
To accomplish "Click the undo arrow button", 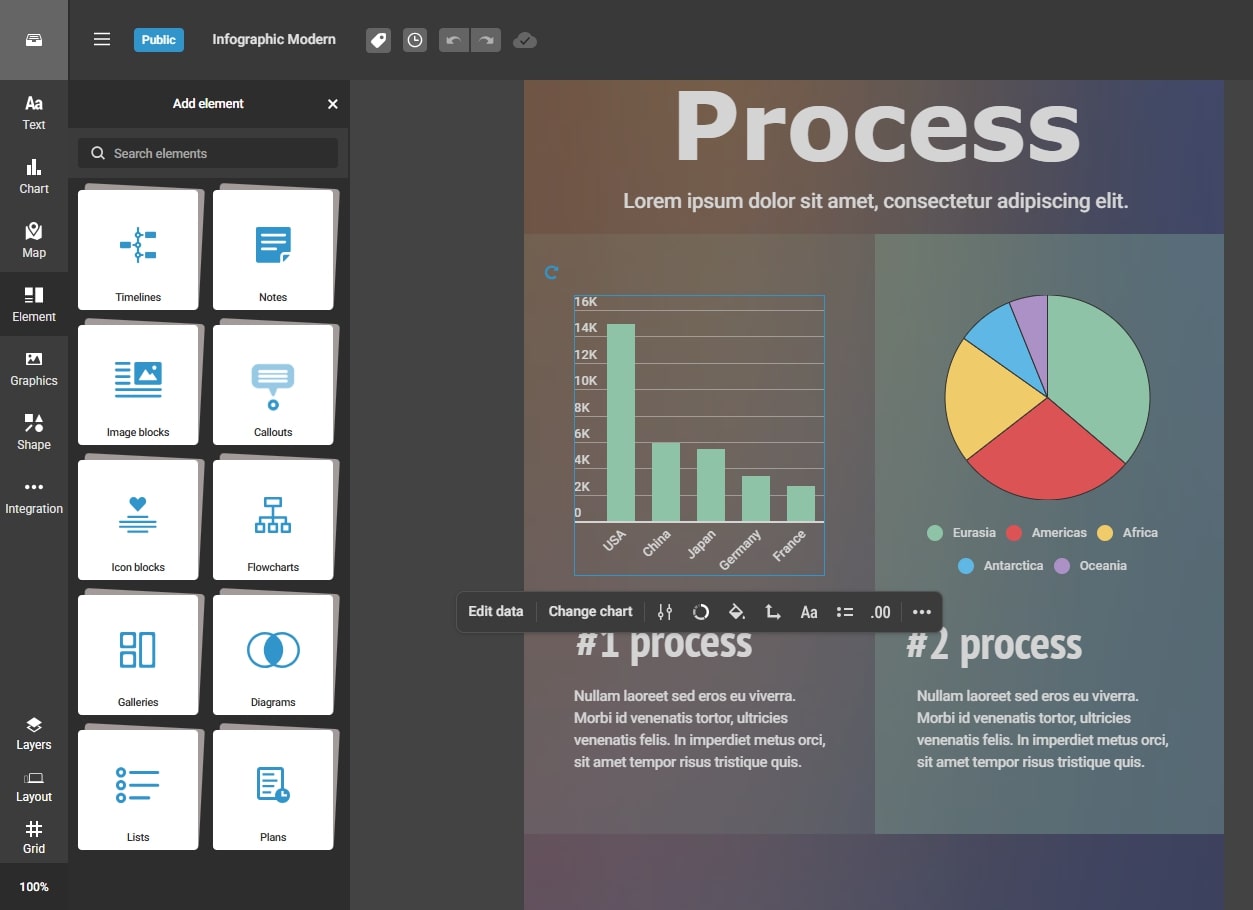I will coord(454,40).
